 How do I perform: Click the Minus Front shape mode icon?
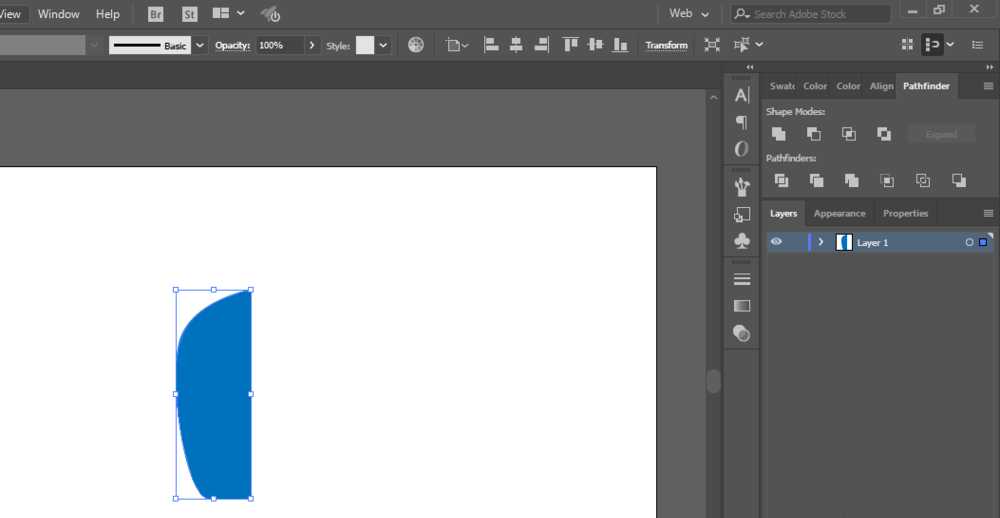pyautogui.click(x=813, y=134)
